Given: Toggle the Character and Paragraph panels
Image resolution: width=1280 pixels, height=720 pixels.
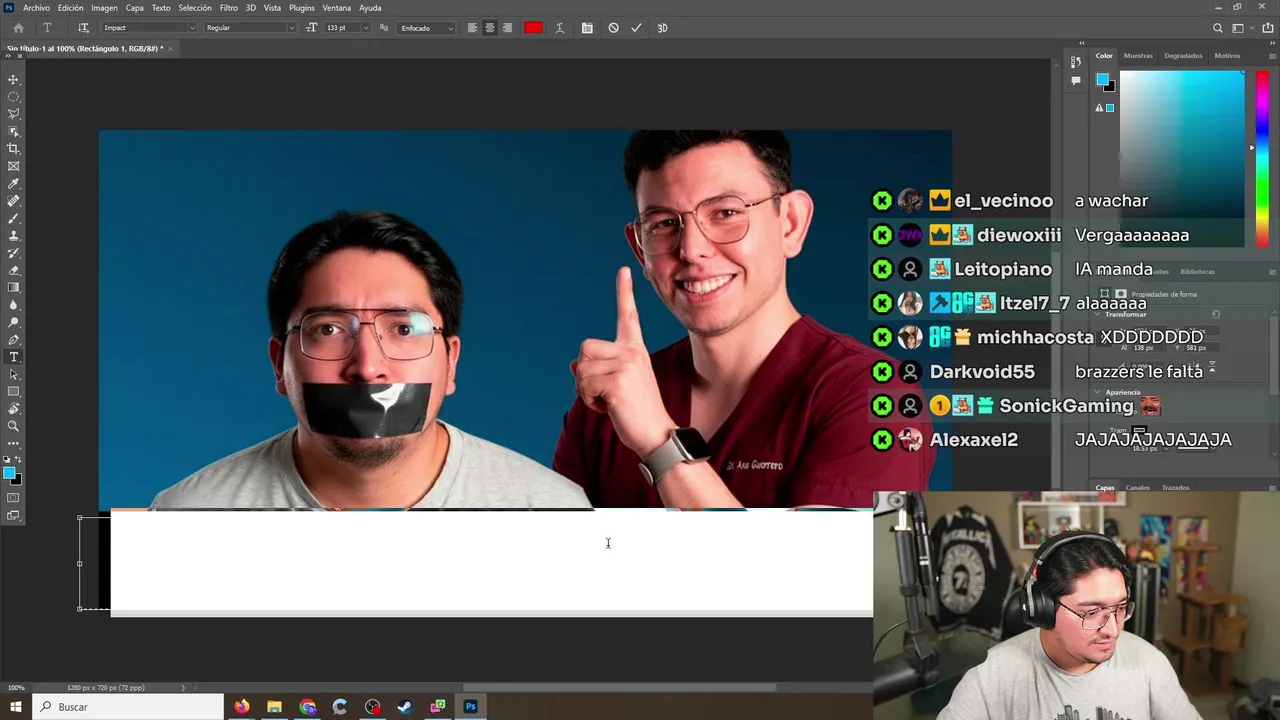Looking at the screenshot, I should click(x=587, y=28).
